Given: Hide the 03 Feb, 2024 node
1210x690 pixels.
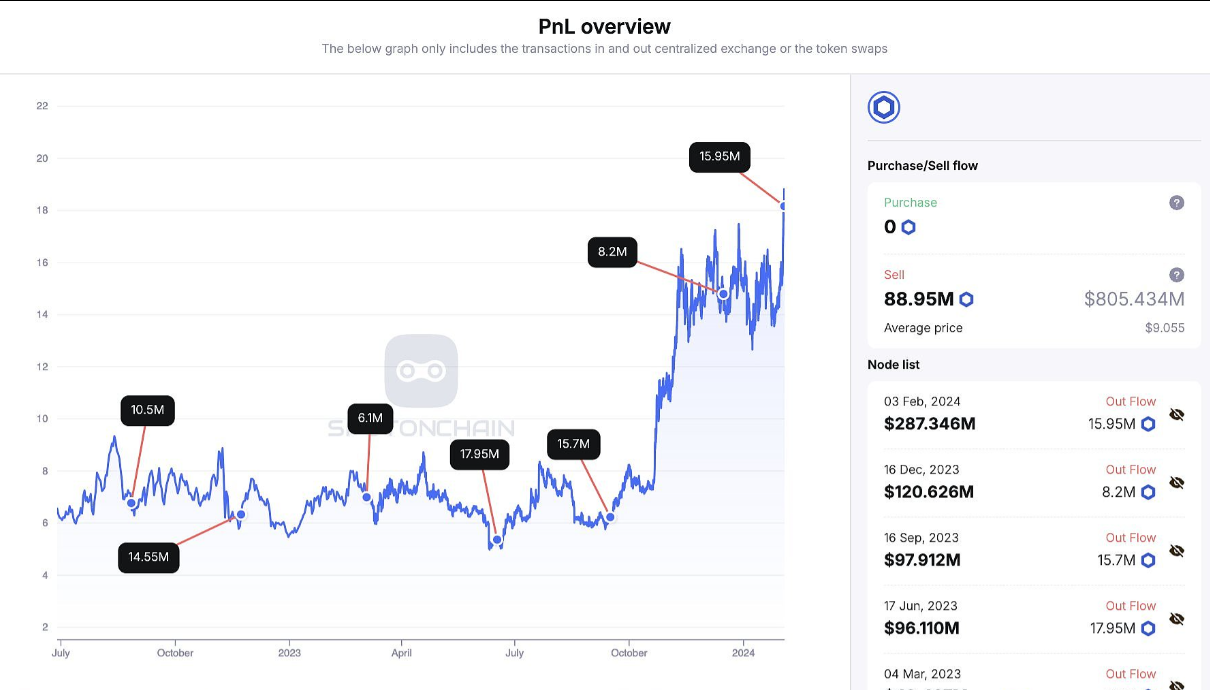Looking at the screenshot, I should pyautogui.click(x=1177, y=414).
